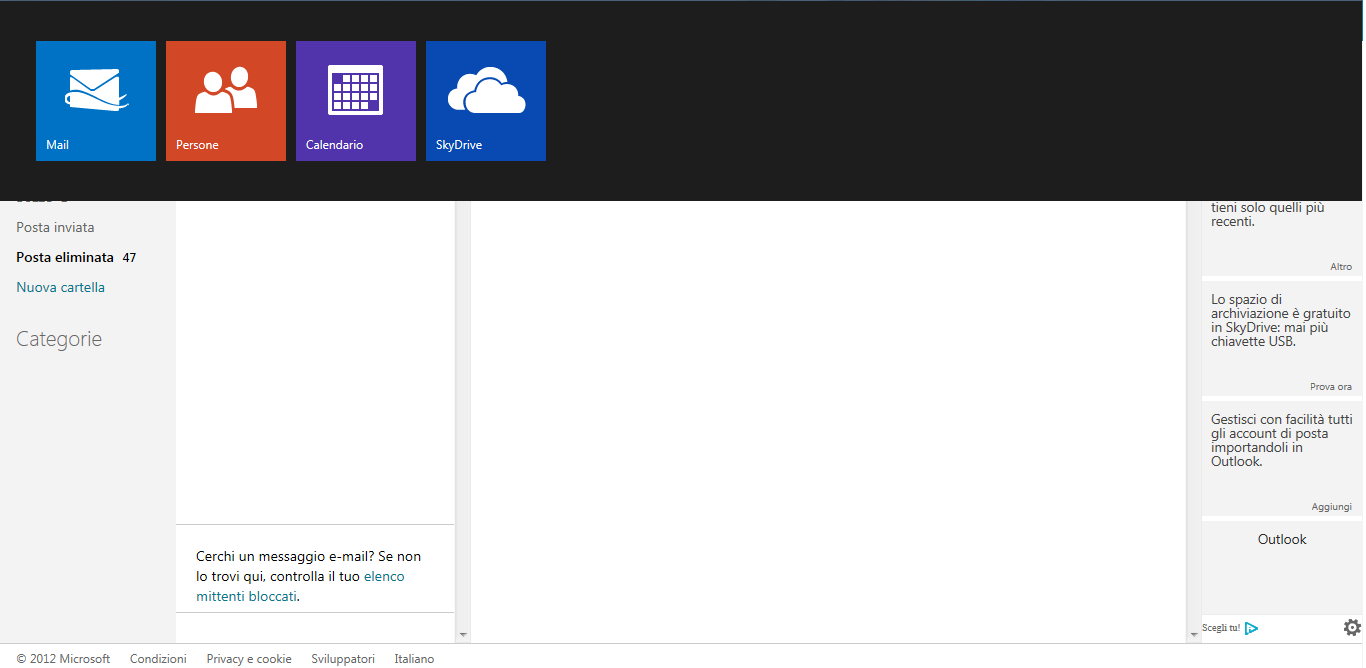Click the reading pane scroll down arrow
Screen dimensions: 1366x668
[x=1194, y=634]
